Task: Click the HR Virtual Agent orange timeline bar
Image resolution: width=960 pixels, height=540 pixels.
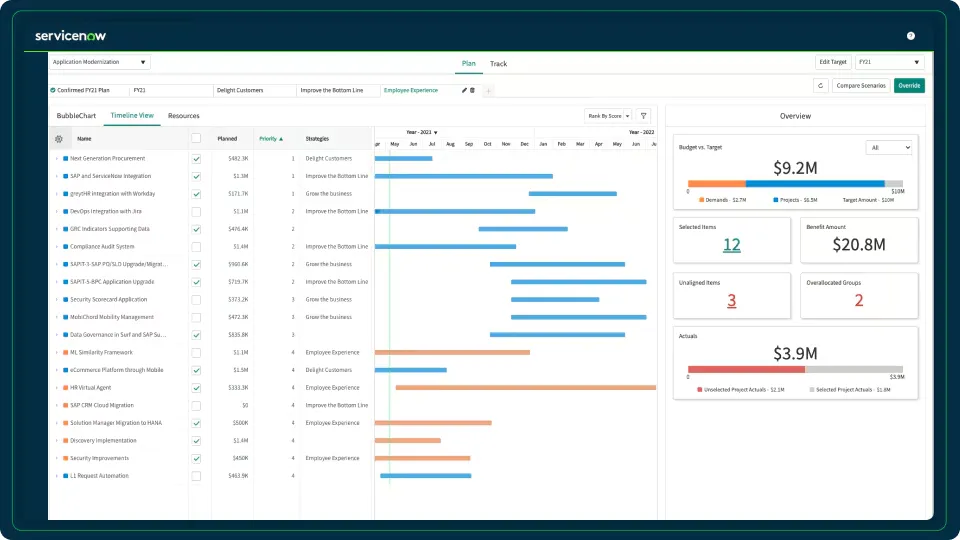Action: point(526,388)
